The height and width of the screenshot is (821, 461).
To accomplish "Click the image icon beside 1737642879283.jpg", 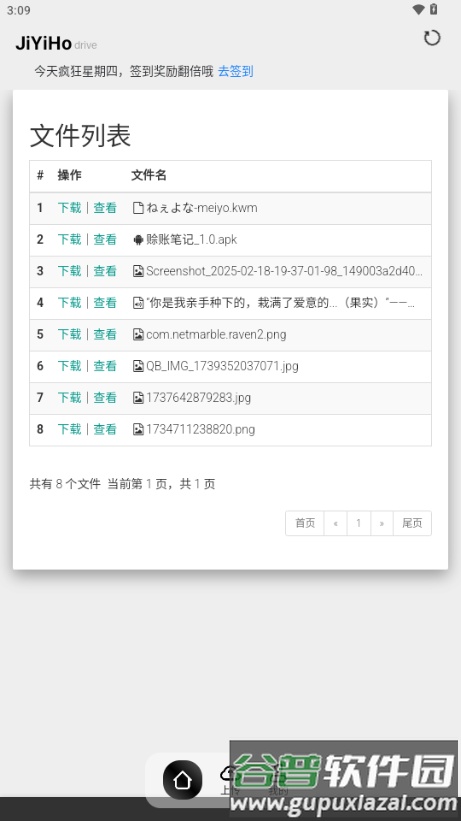I will [138, 397].
